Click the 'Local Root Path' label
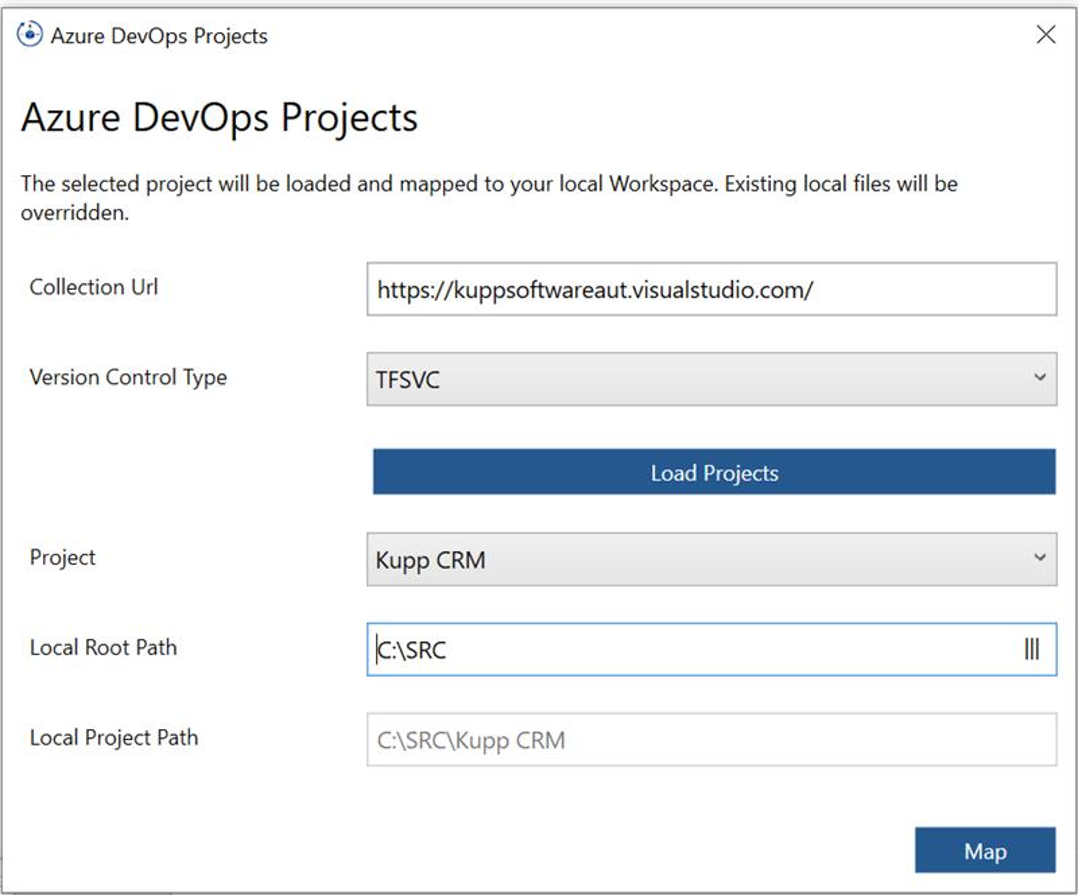Viewport: 1078px width, 895px height. click(103, 648)
